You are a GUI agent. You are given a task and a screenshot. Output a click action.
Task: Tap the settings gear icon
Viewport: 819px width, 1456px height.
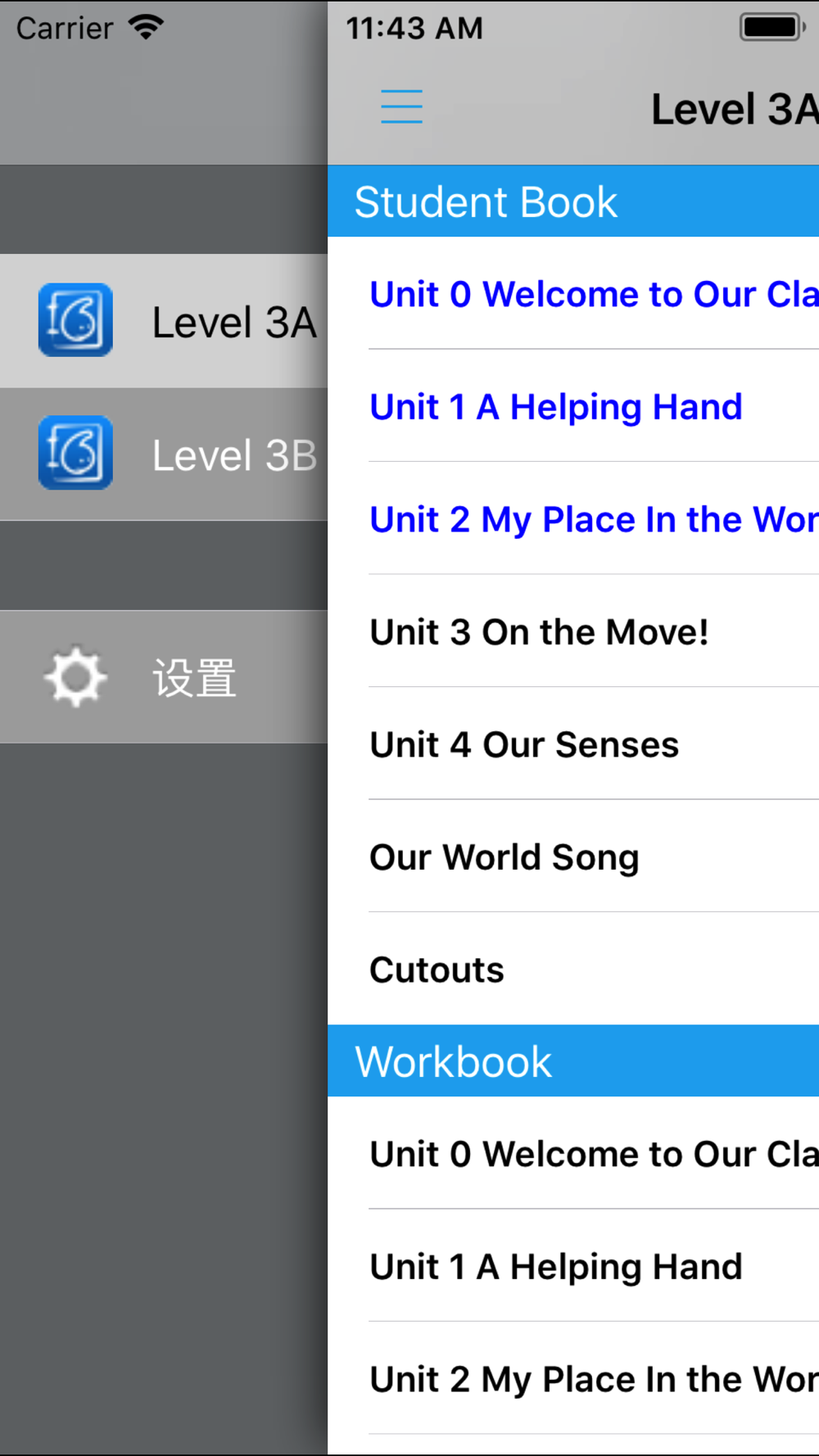click(x=75, y=677)
